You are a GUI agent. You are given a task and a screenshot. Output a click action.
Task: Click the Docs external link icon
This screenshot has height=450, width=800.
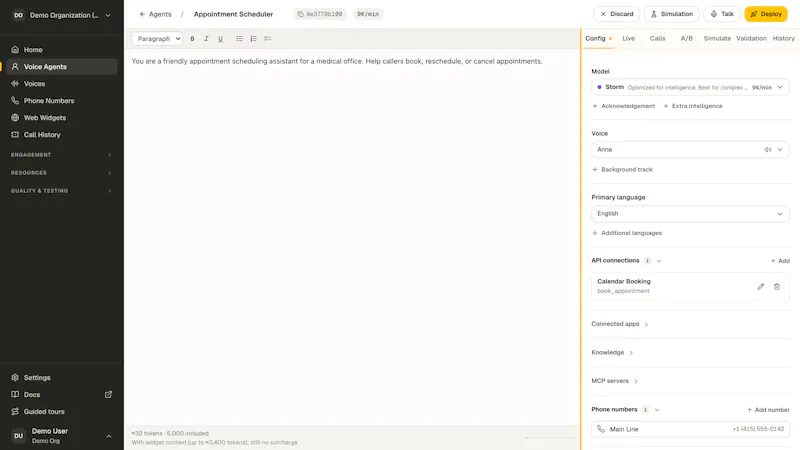(x=108, y=394)
